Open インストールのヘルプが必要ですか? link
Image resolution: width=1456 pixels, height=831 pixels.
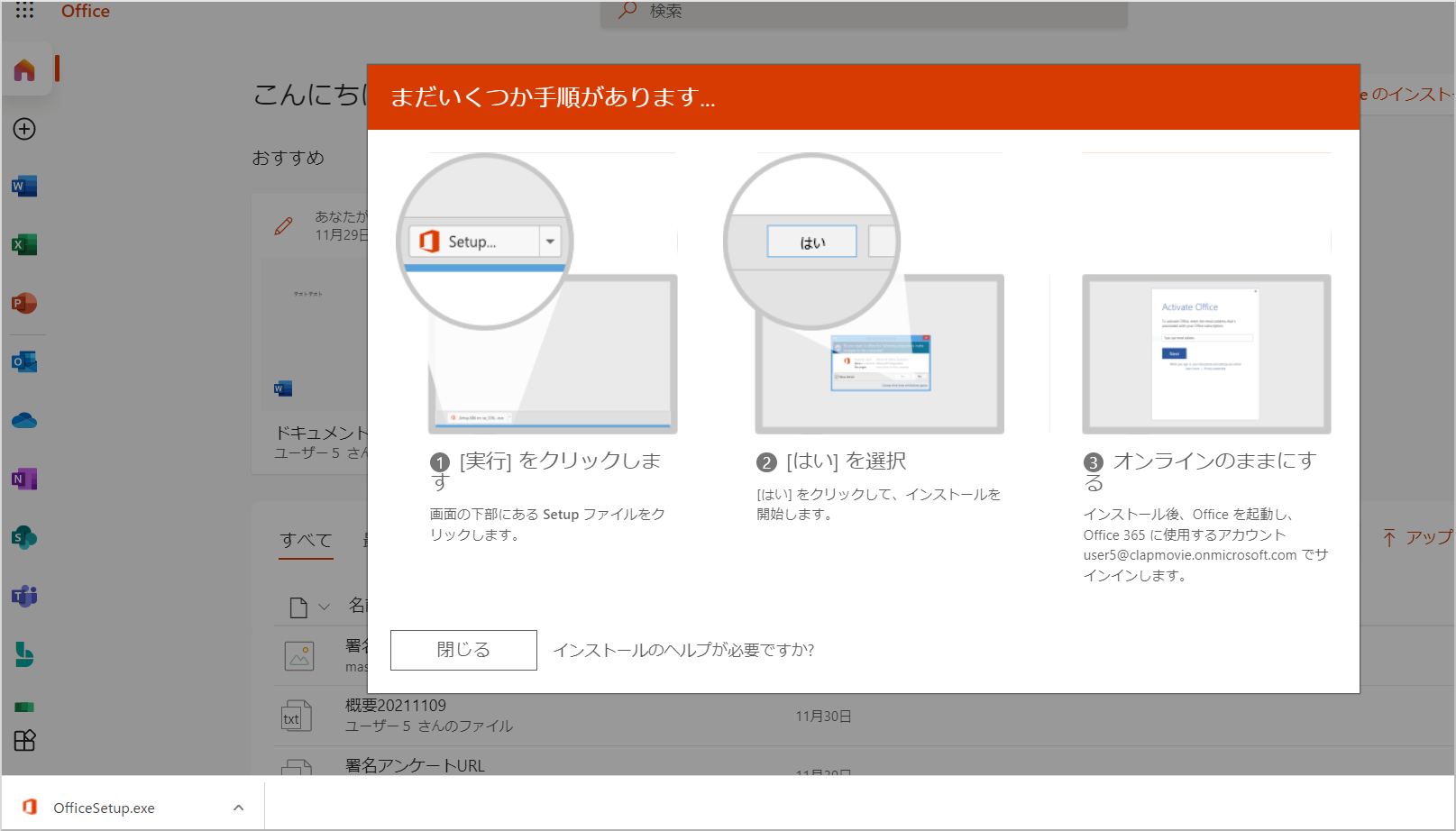coord(683,650)
